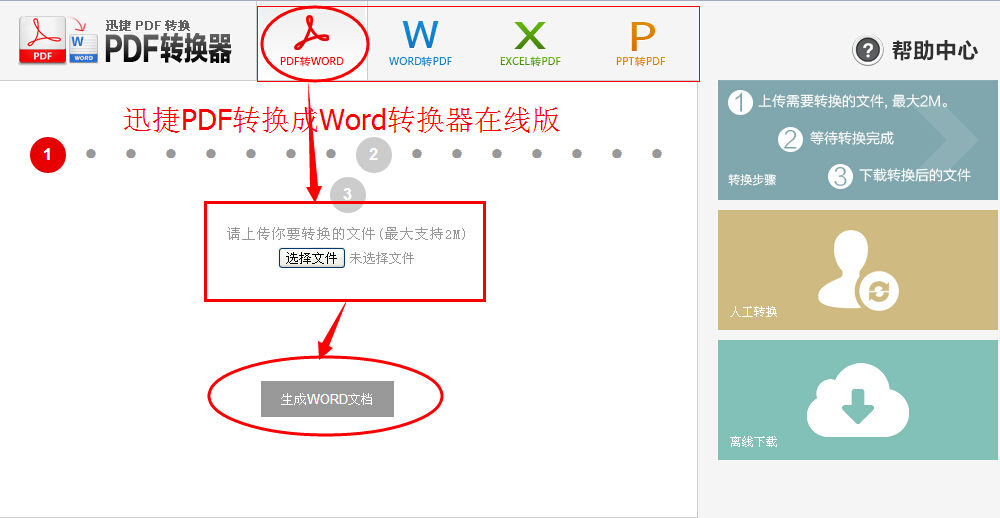
Task: Click the person with sync icon
Action: 858,269
